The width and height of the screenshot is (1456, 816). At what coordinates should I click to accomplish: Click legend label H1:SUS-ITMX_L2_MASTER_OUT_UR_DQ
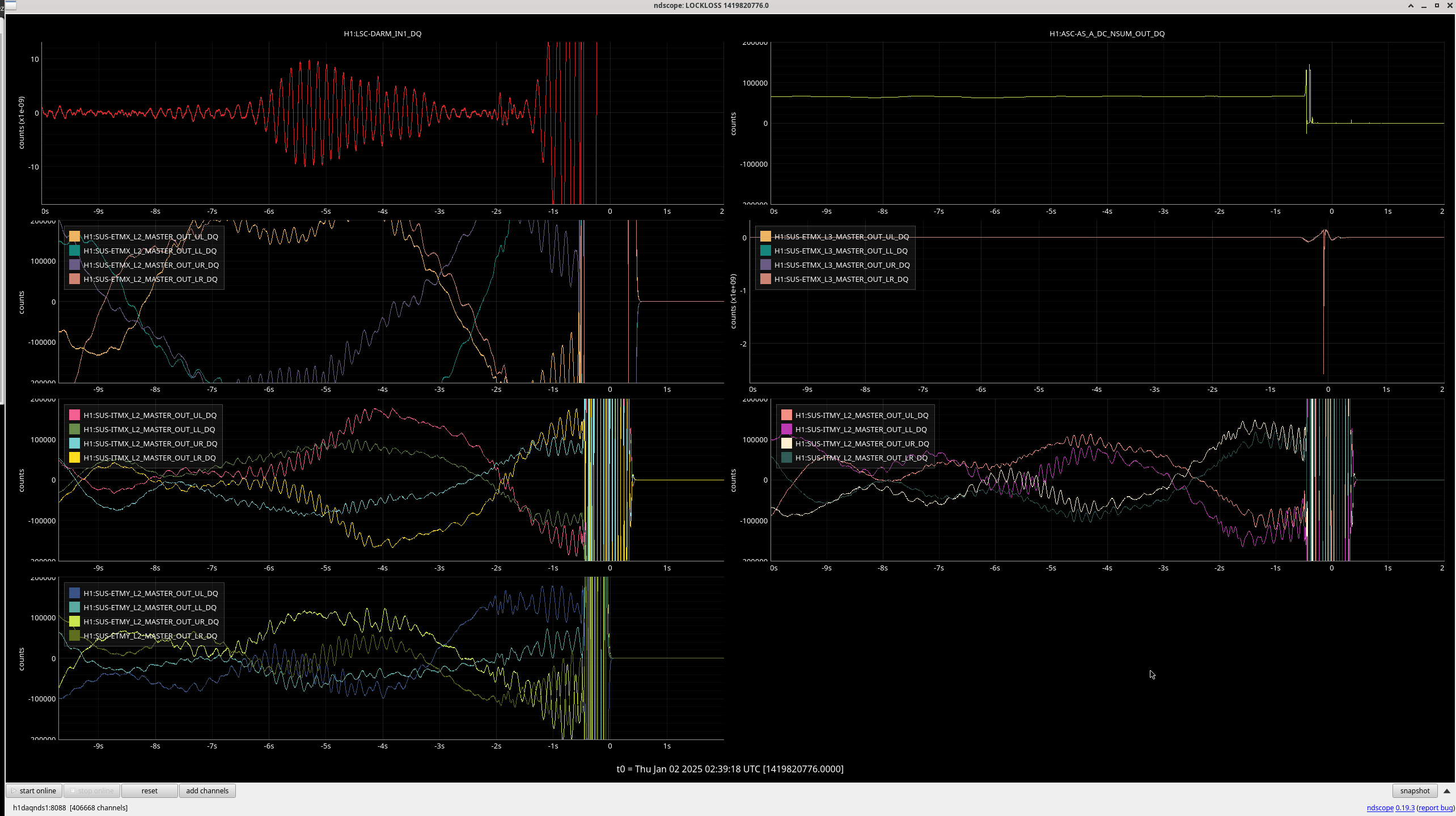click(150, 443)
